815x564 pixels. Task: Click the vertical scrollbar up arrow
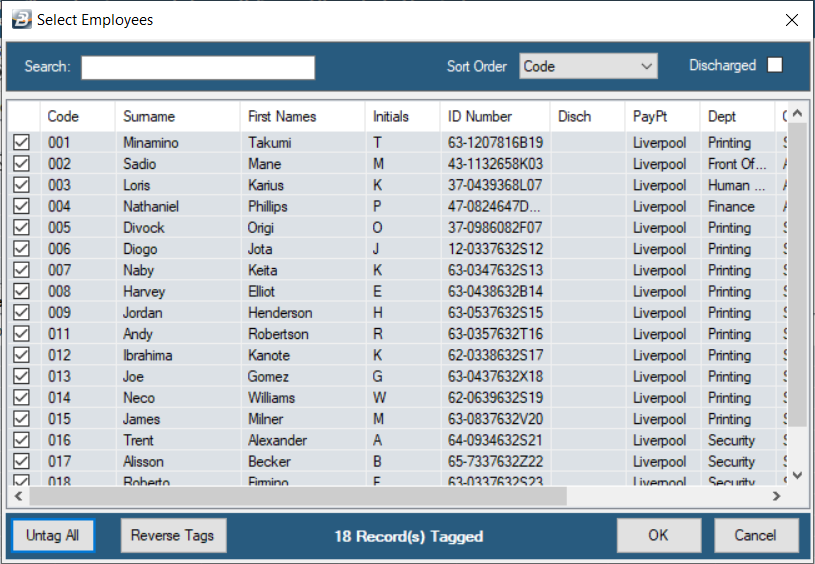(x=798, y=113)
